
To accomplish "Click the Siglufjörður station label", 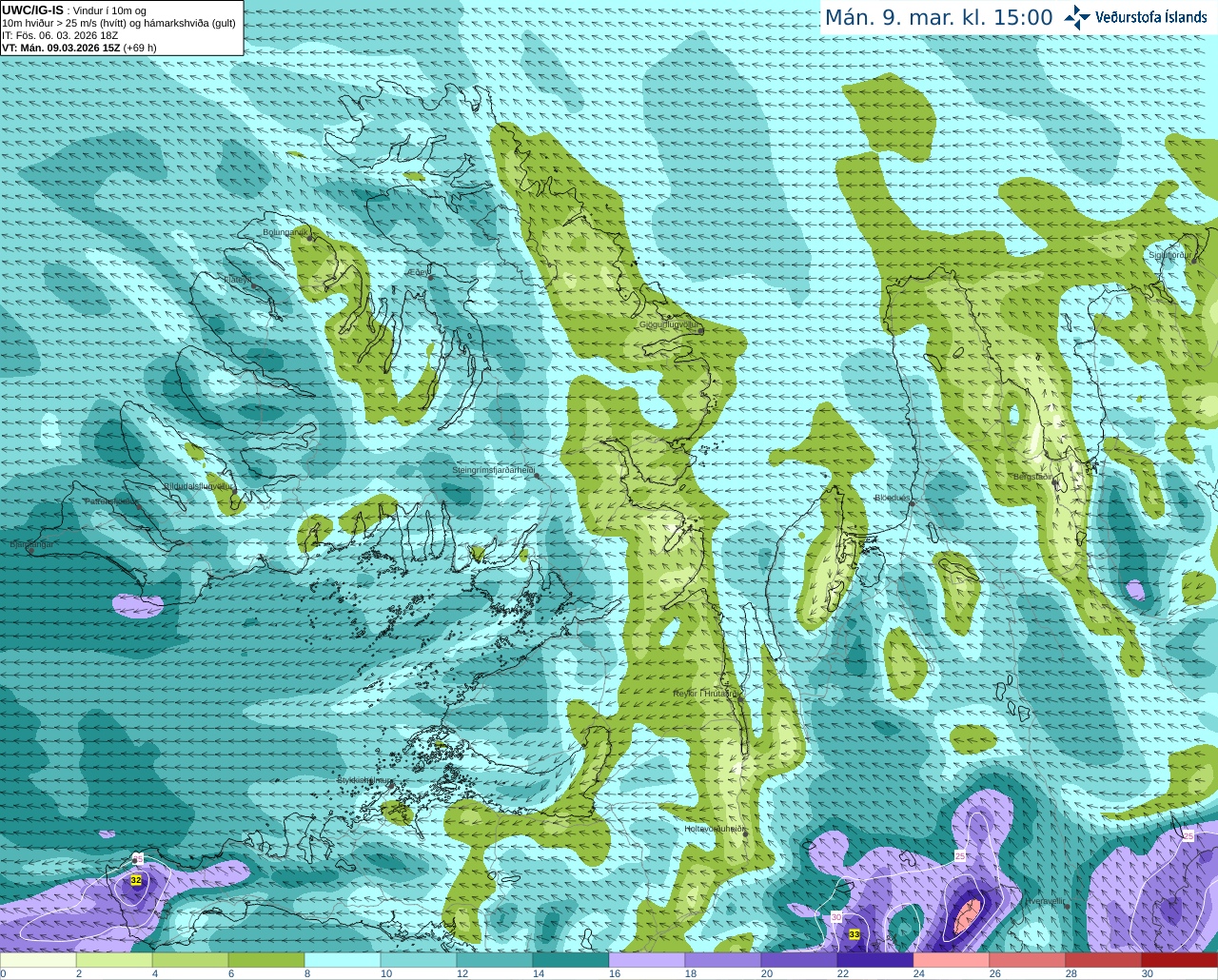I will 1169,255.
